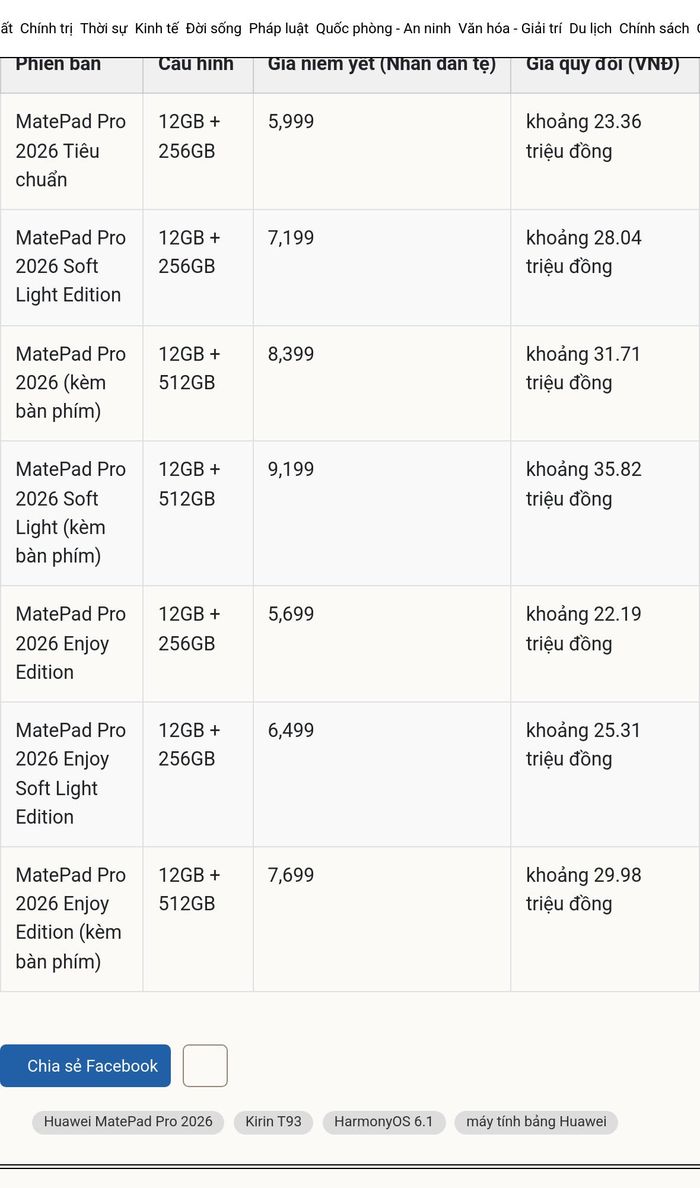Go to Văn hóa - Giải trí

coord(510,29)
